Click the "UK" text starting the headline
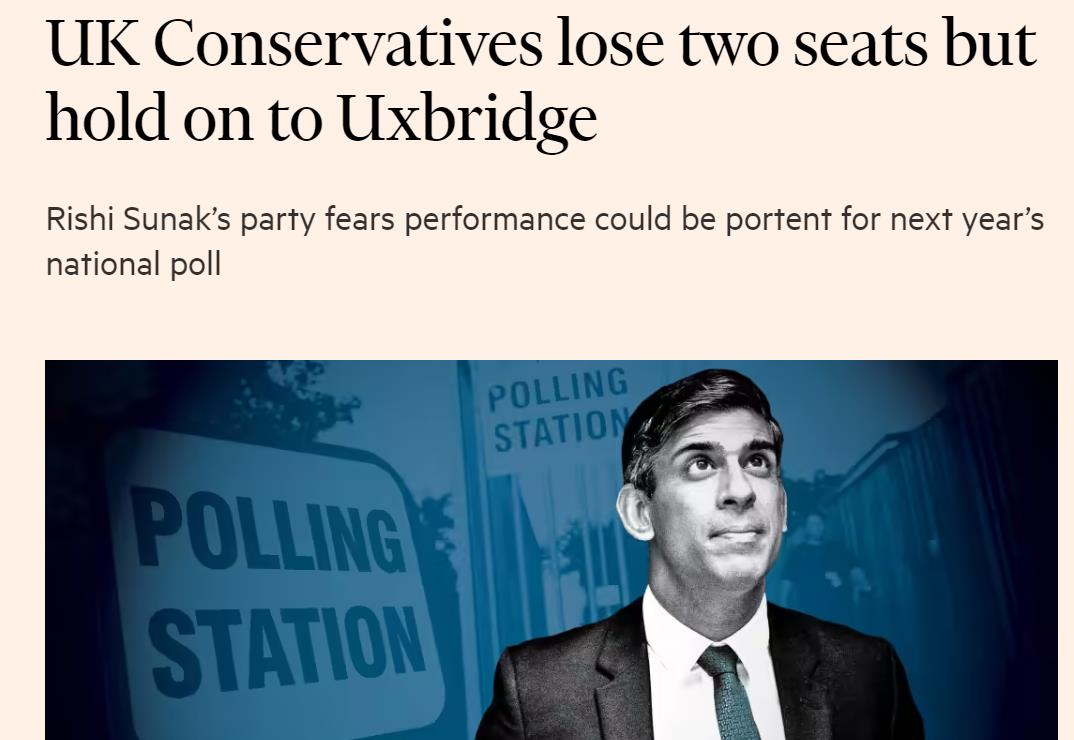This screenshot has width=1074, height=740. pos(92,45)
